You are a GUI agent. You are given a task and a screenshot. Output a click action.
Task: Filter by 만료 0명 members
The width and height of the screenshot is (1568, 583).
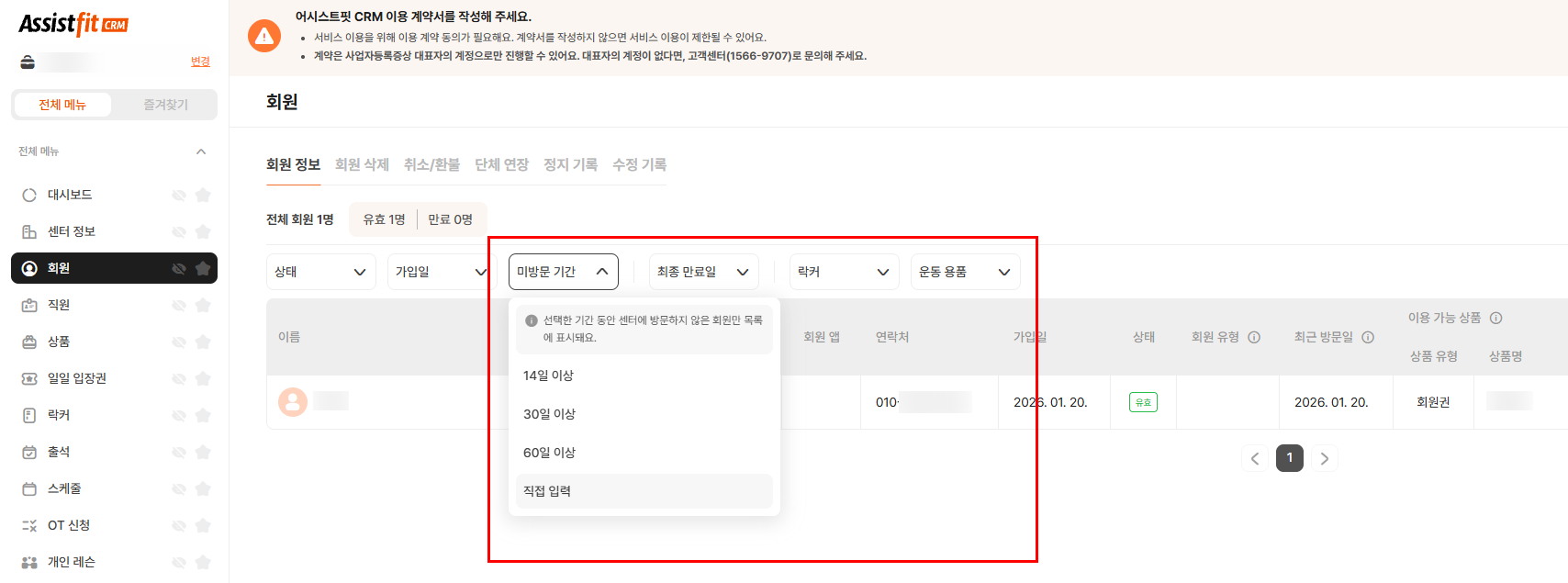pos(450,219)
